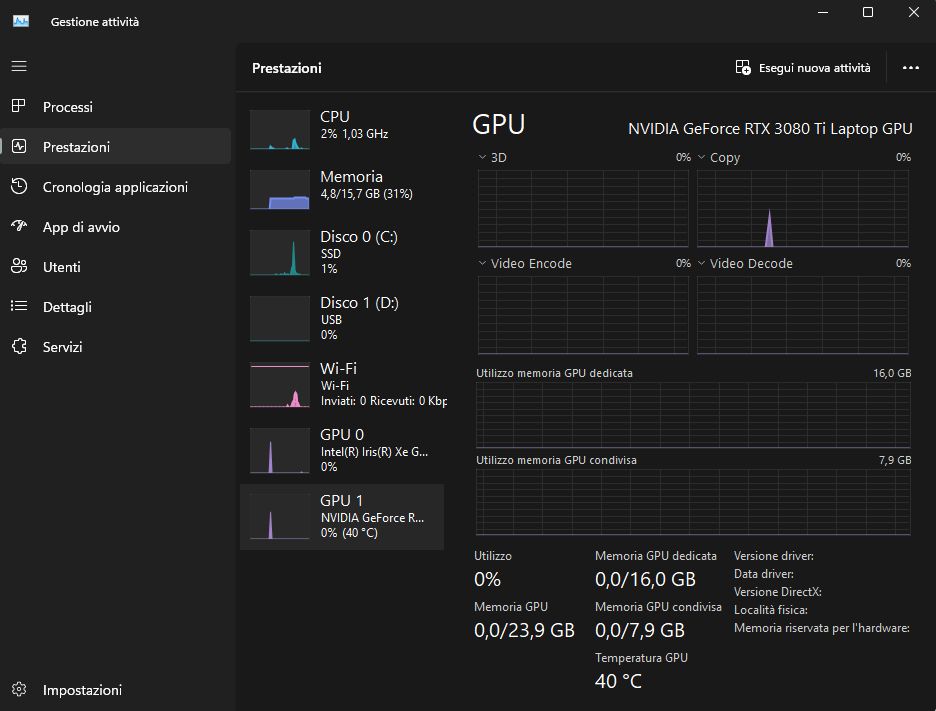Expand the 3D graph engine dropdown
936x711 pixels.
pos(483,158)
